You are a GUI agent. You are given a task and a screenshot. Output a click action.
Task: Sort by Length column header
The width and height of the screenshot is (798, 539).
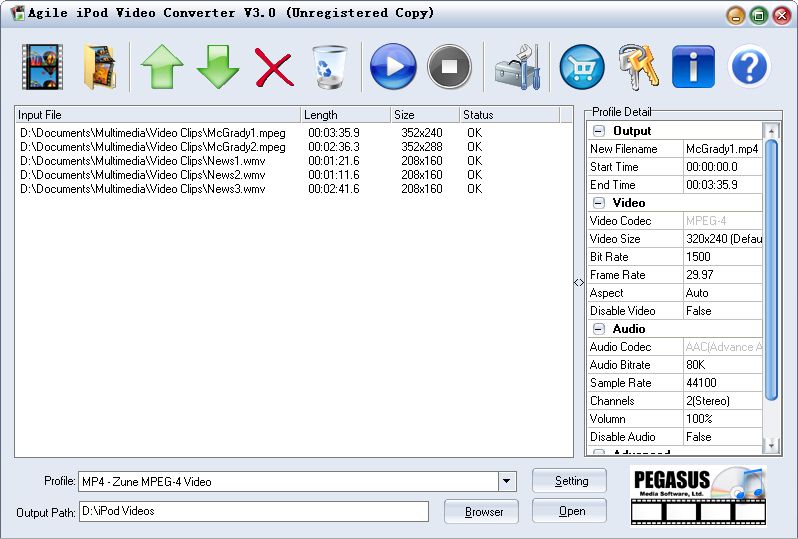[x=346, y=115]
